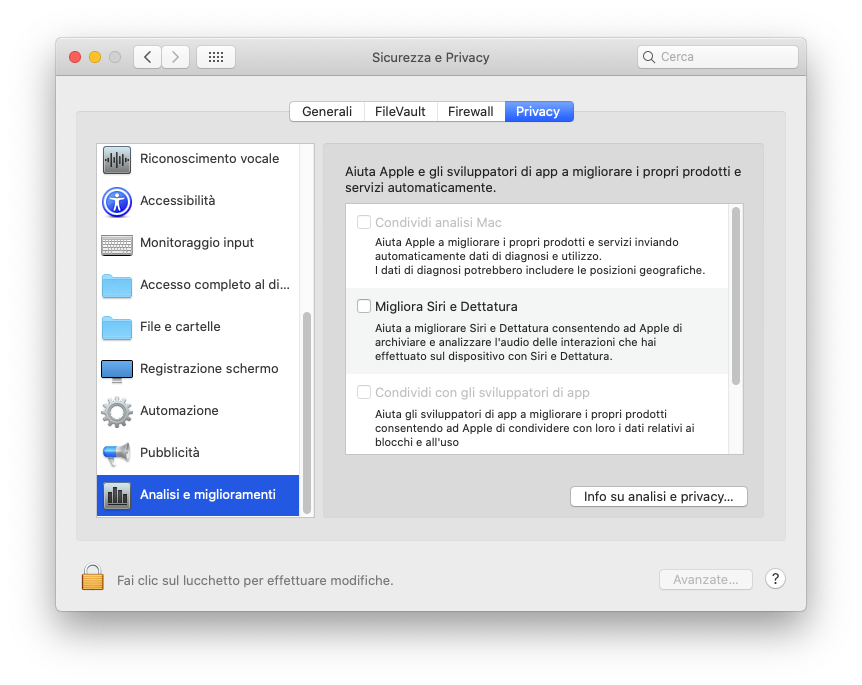Select the Riconoscimento vocale waveform icon
The image size is (862, 685).
coord(117,160)
